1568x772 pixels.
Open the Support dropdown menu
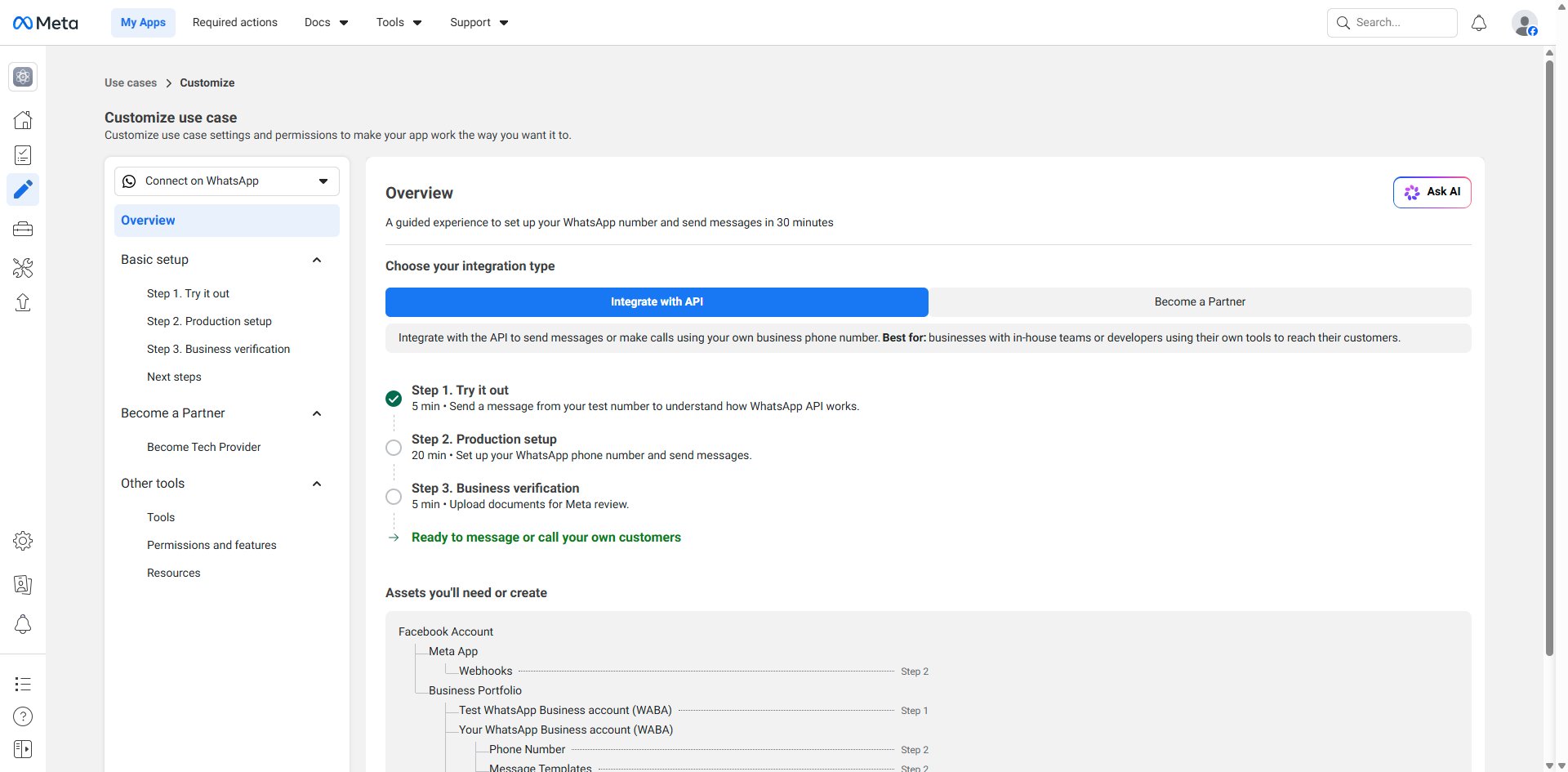click(479, 23)
